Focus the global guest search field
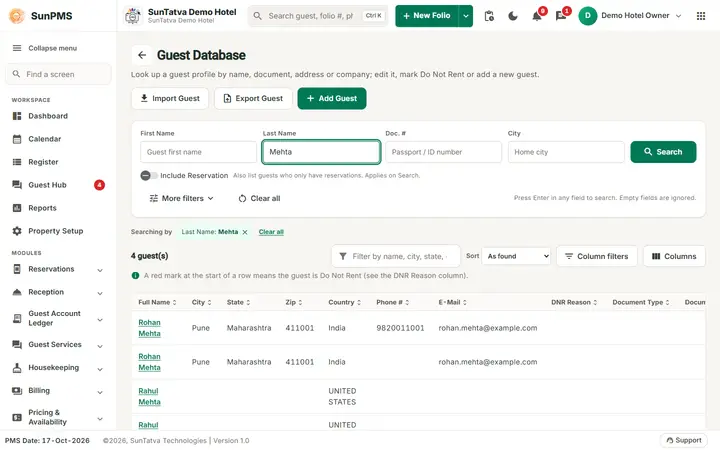The height and width of the screenshot is (450, 720). click(x=318, y=16)
